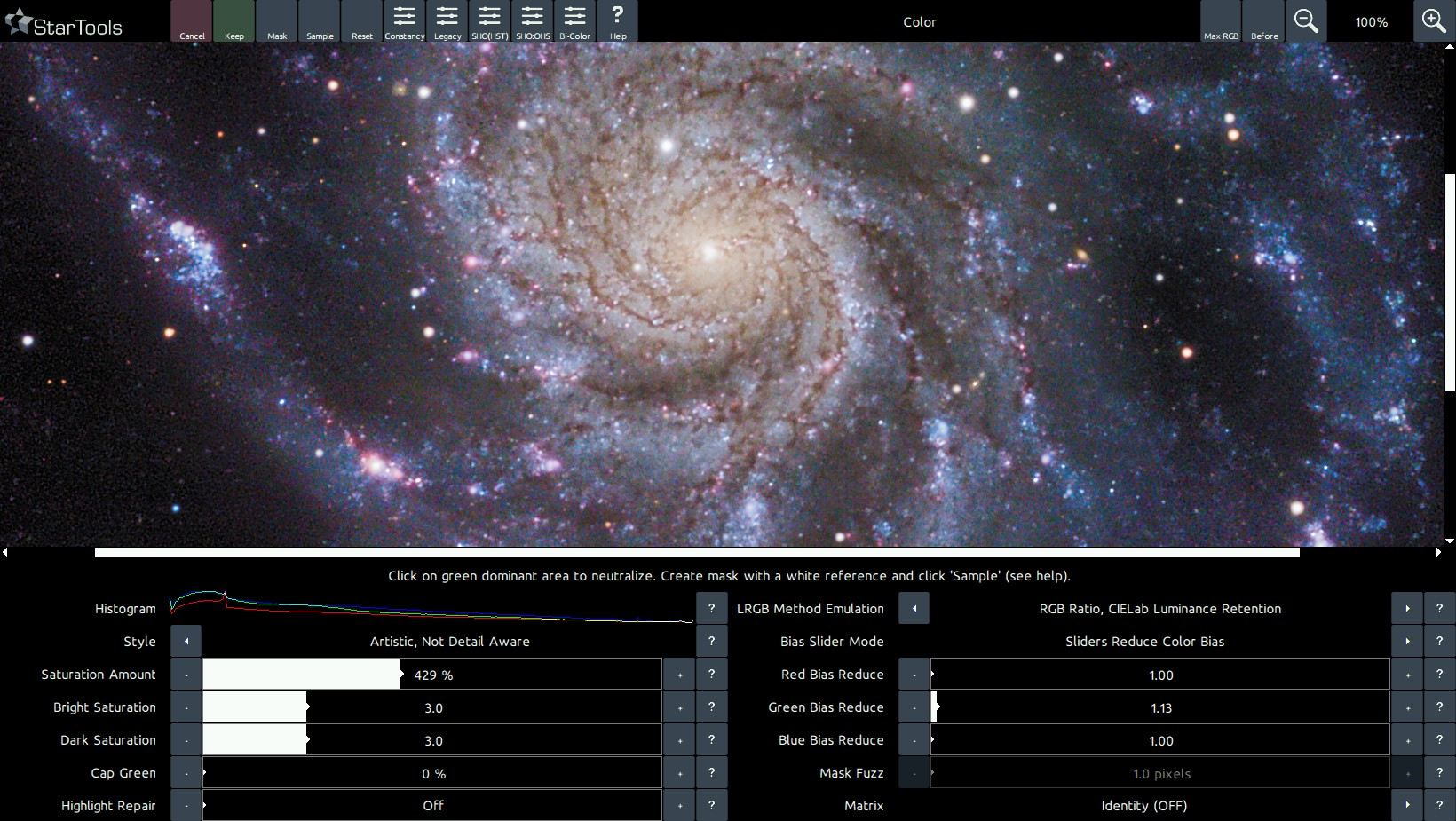Open the Mask editor
Image resolution: width=1456 pixels, height=821 pixels.
(x=277, y=21)
